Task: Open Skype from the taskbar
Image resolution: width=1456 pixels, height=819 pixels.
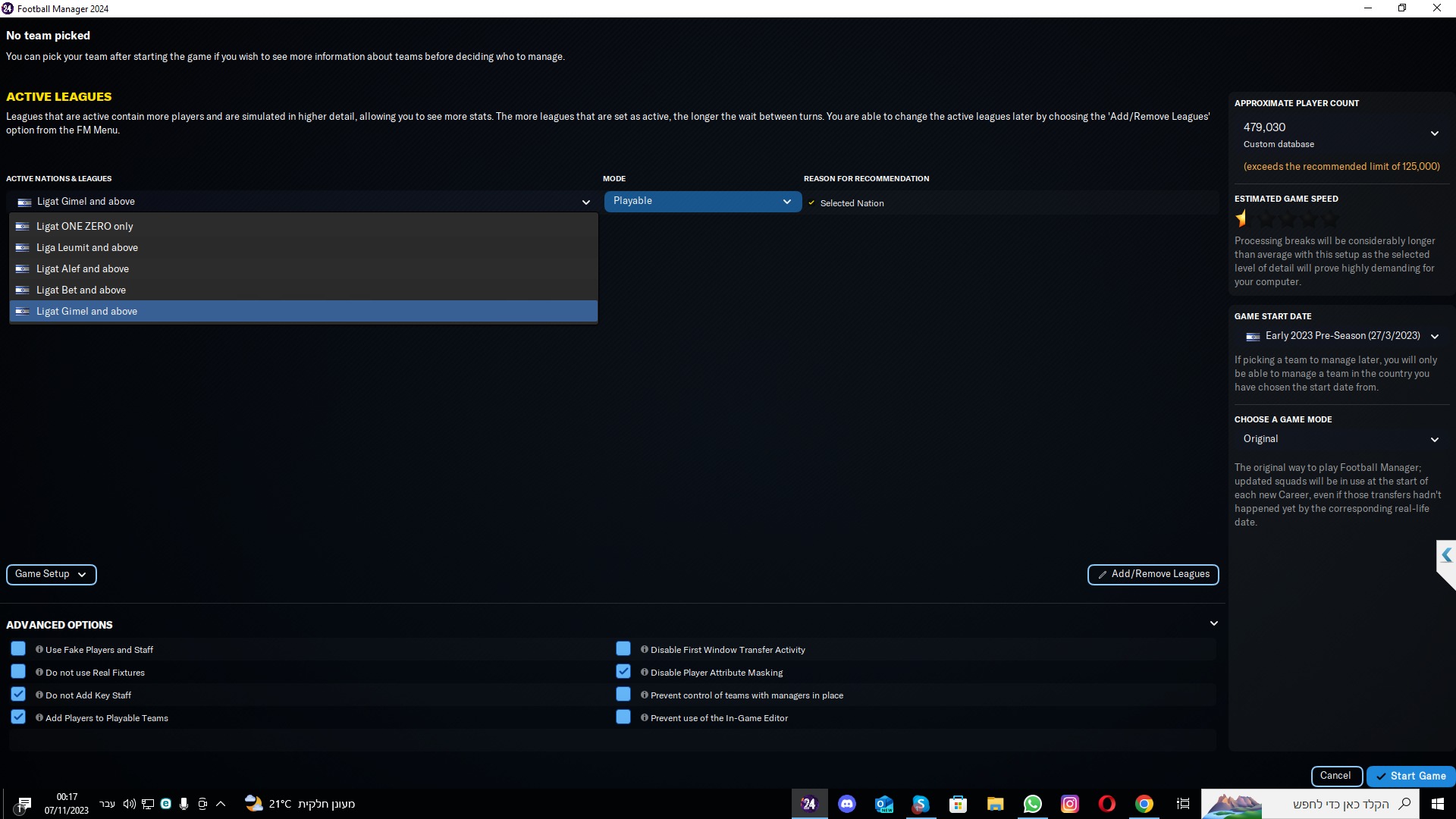Action: (921, 804)
